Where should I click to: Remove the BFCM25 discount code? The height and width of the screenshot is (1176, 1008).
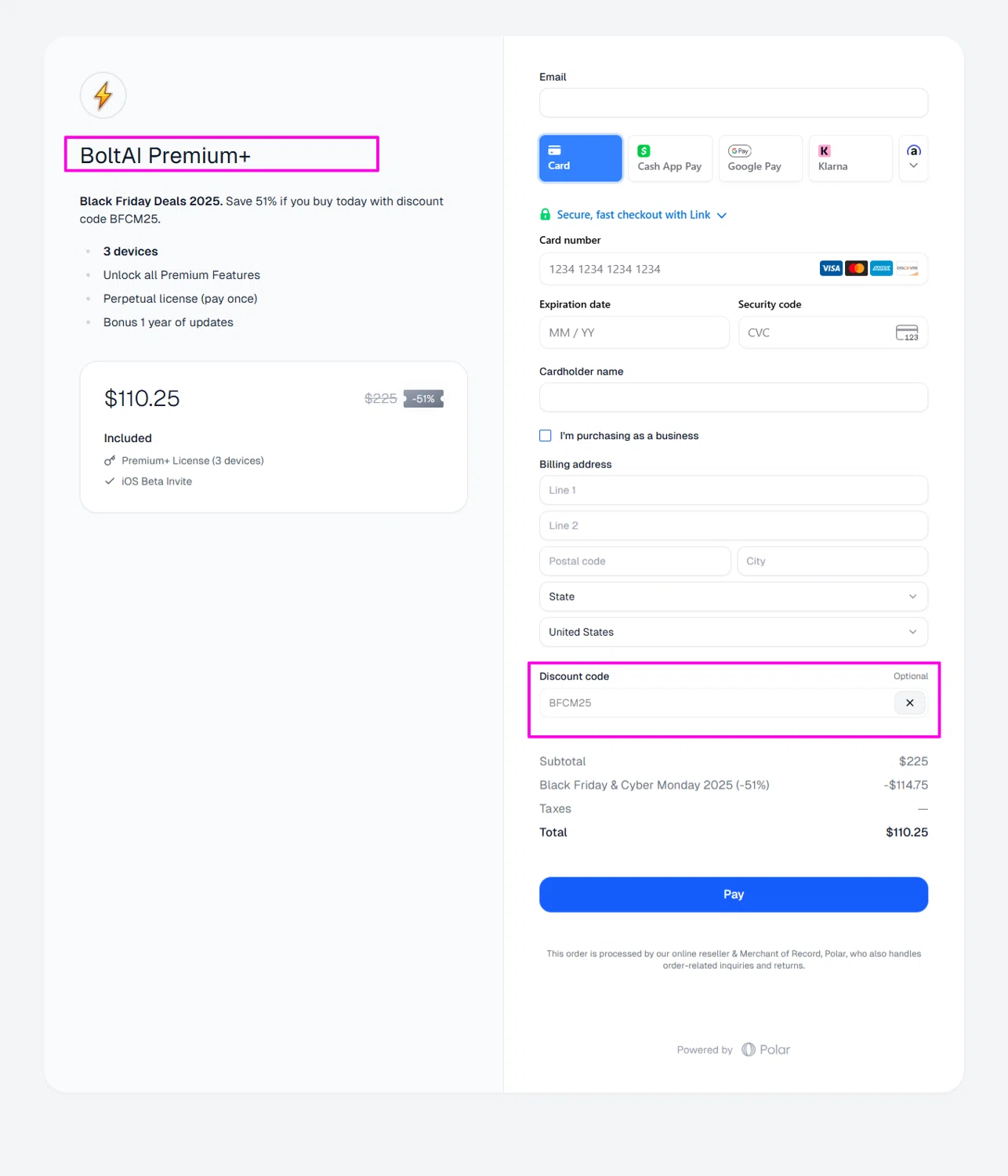(x=910, y=702)
